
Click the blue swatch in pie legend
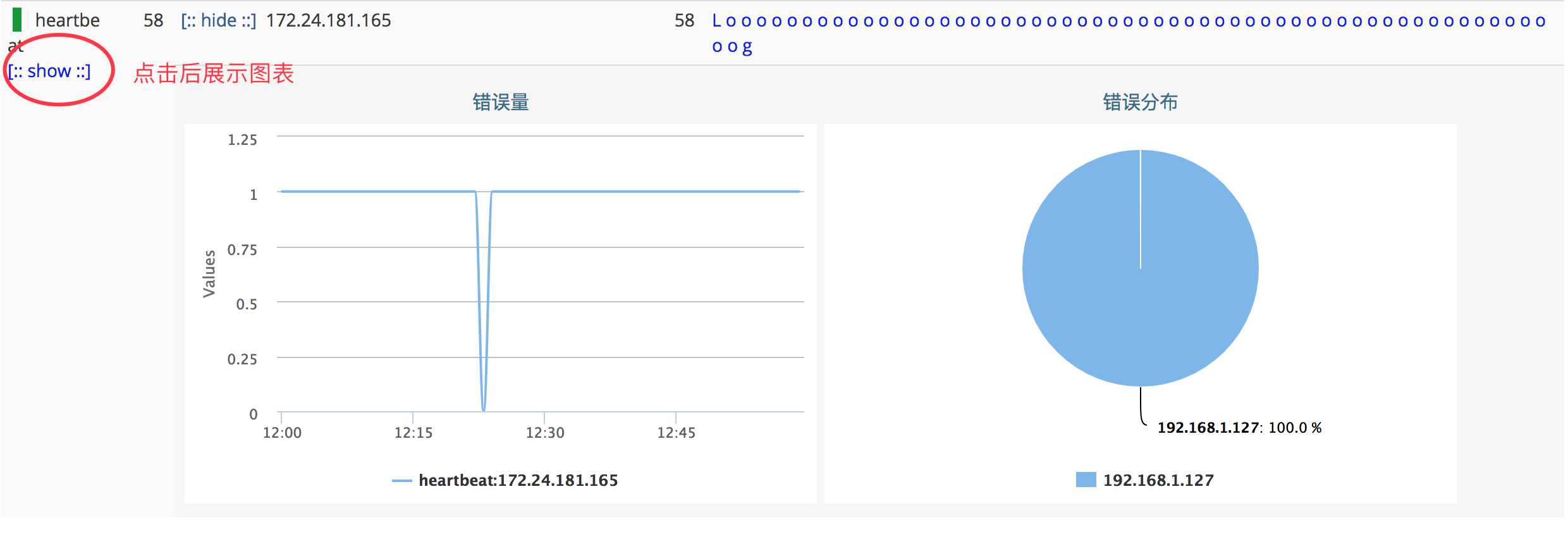tap(1086, 480)
